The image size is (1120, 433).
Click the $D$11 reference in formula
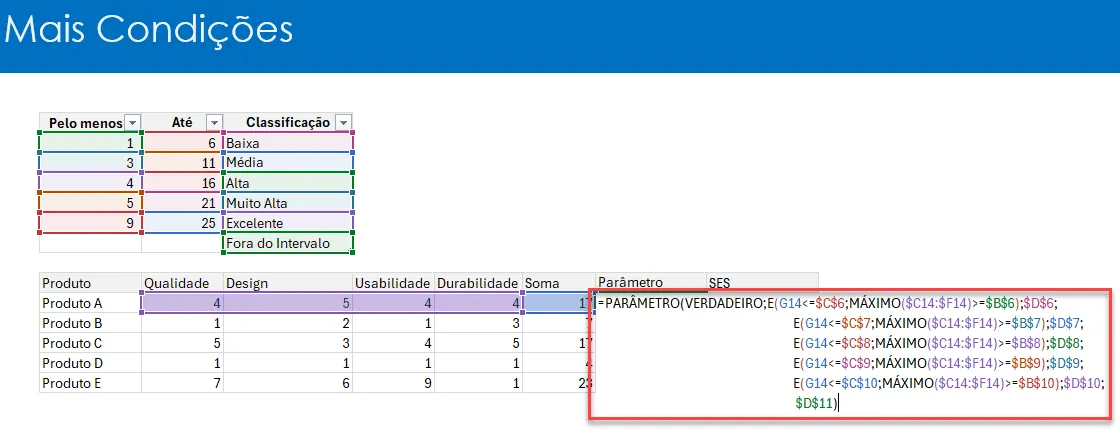tap(814, 404)
